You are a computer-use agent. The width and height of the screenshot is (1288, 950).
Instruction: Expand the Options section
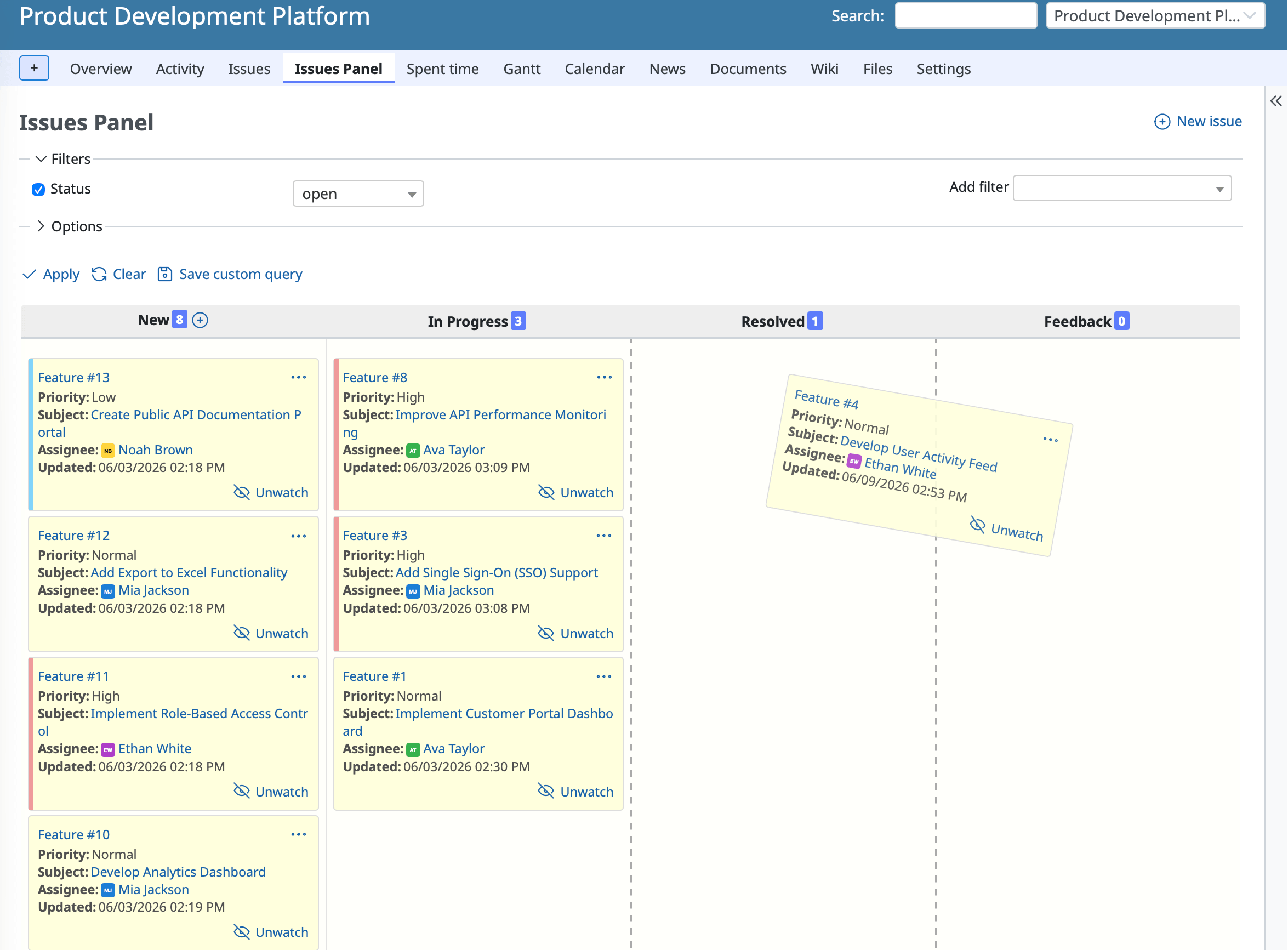click(70, 226)
